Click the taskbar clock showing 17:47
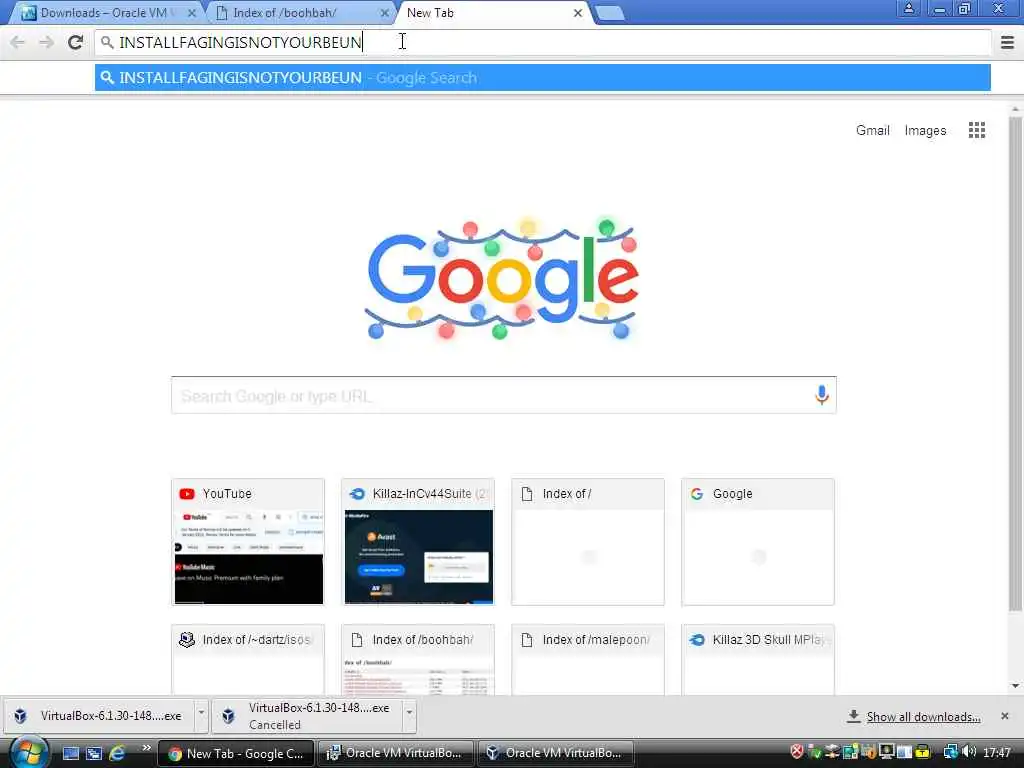 click(997, 753)
